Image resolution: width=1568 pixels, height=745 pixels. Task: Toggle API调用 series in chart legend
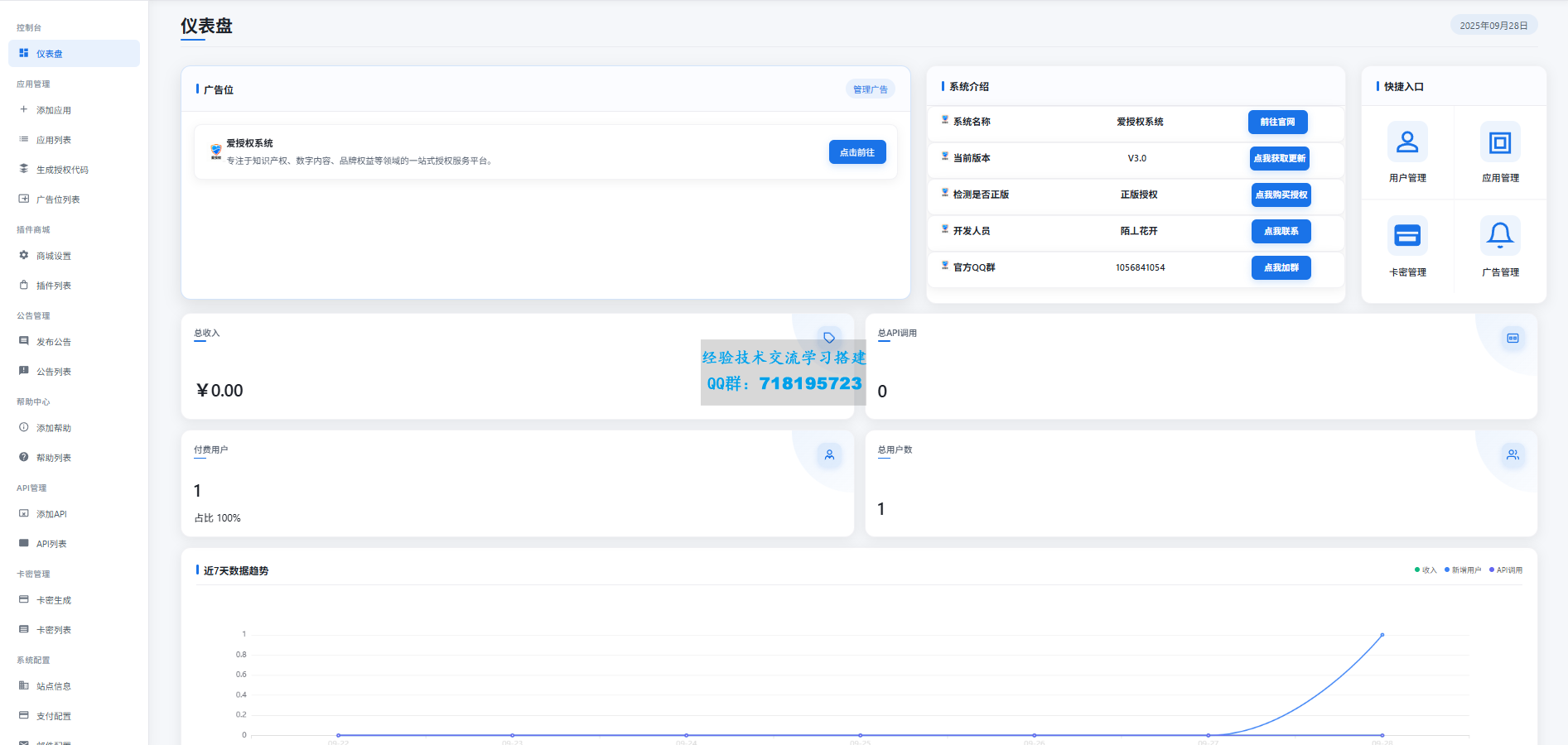click(1506, 570)
